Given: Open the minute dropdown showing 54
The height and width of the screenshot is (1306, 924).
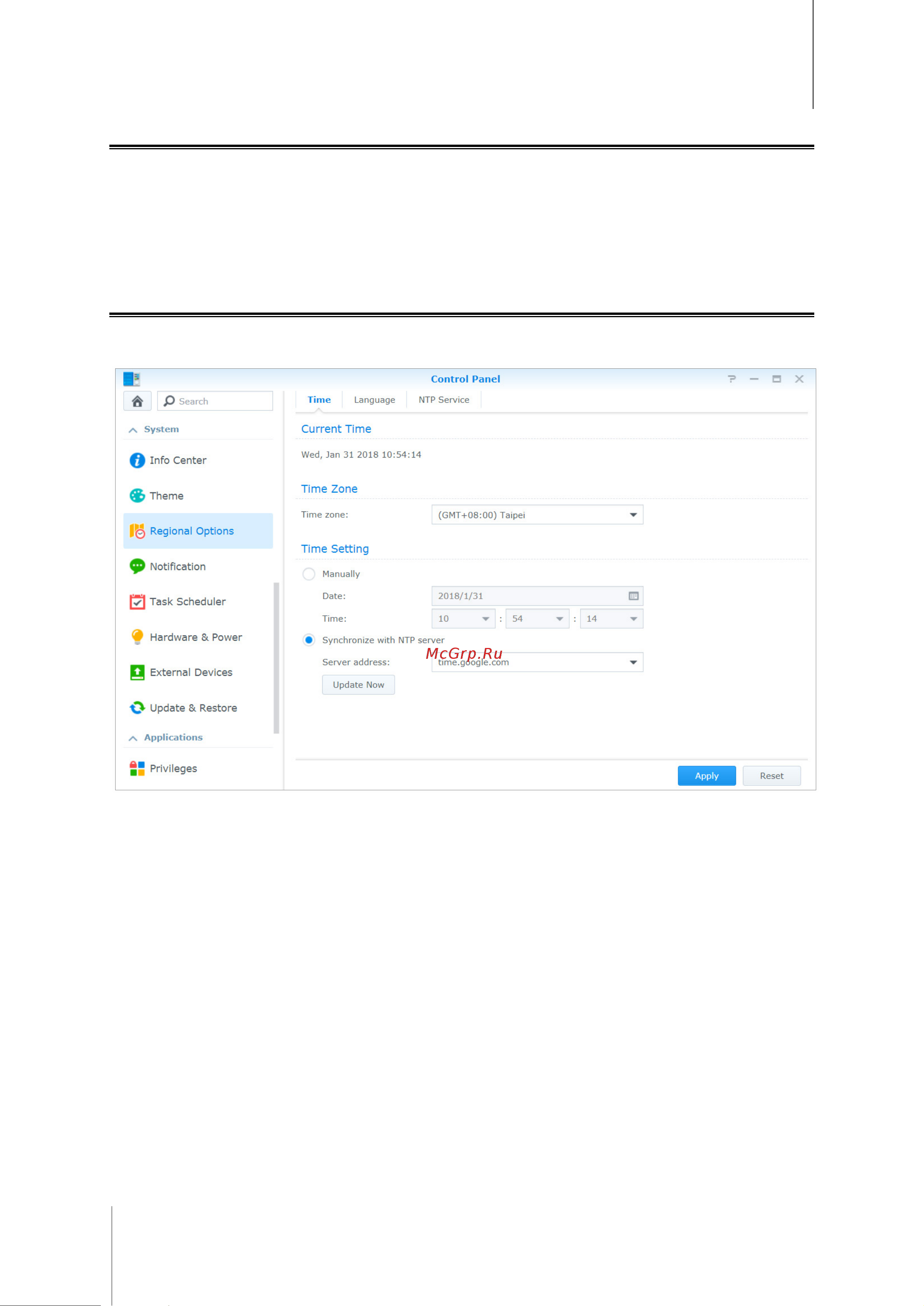Looking at the screenshot, I should point(537,618).
